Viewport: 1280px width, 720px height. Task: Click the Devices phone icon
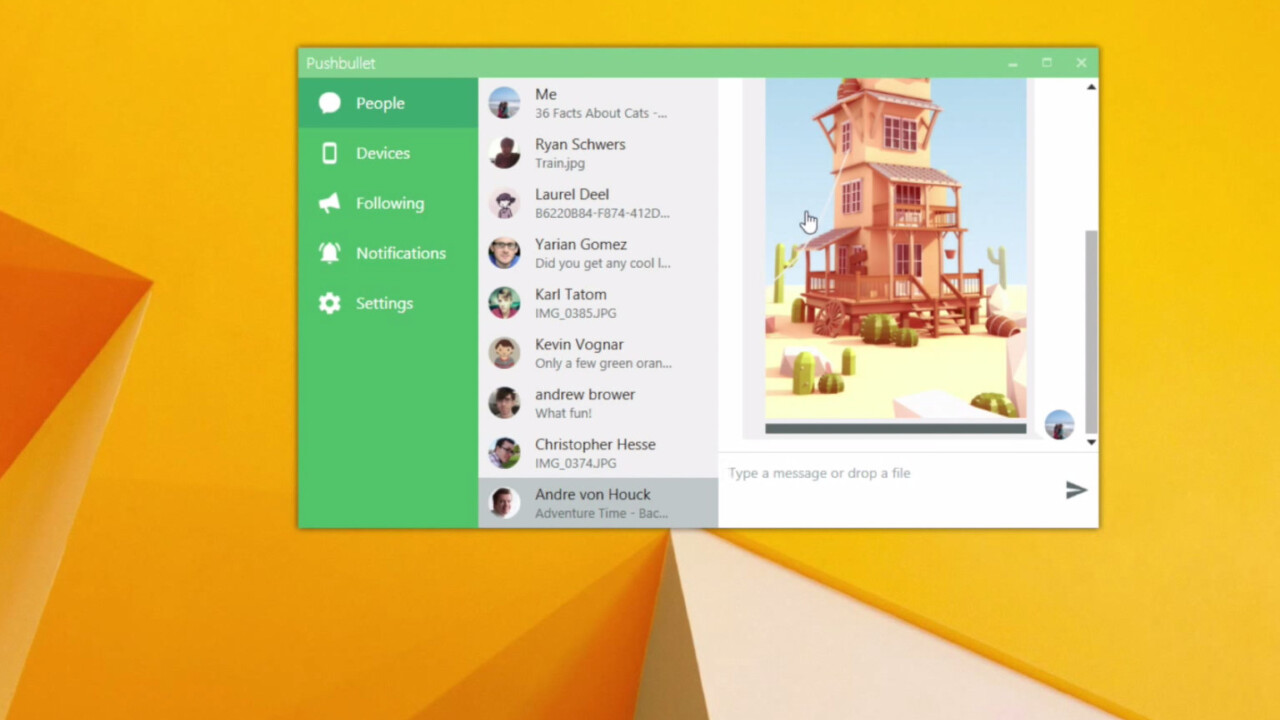330,153
